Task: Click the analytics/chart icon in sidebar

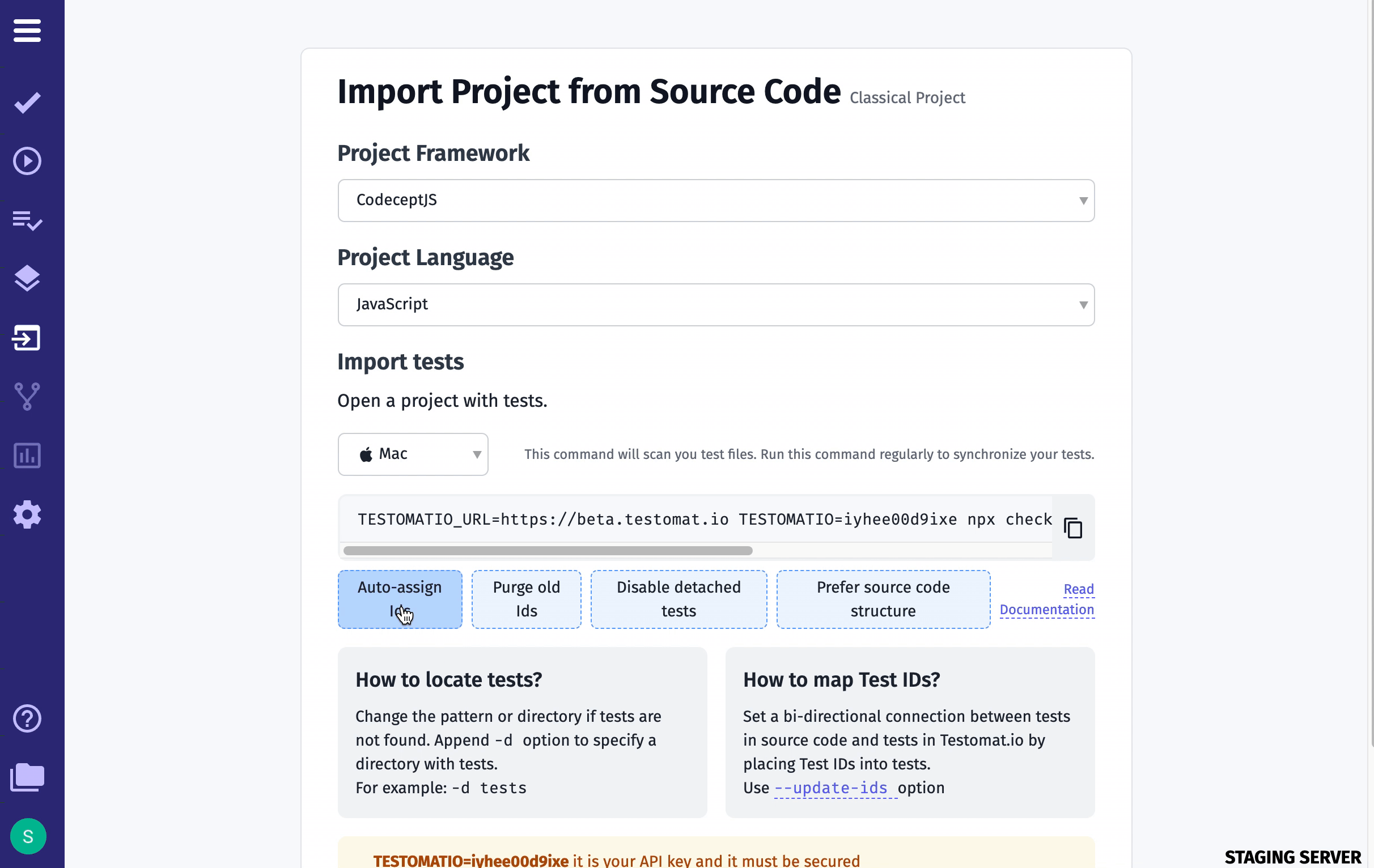Action: tap(27, 455)
